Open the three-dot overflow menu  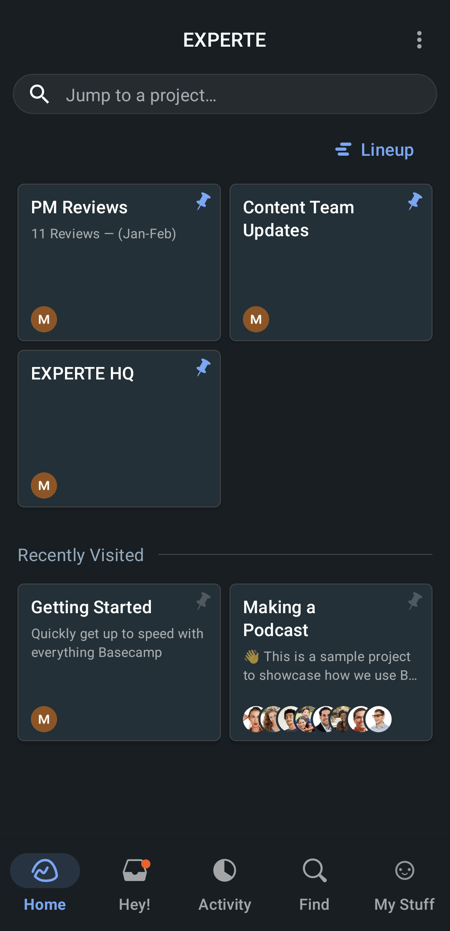pyautogui.click(x=419, y=40)
